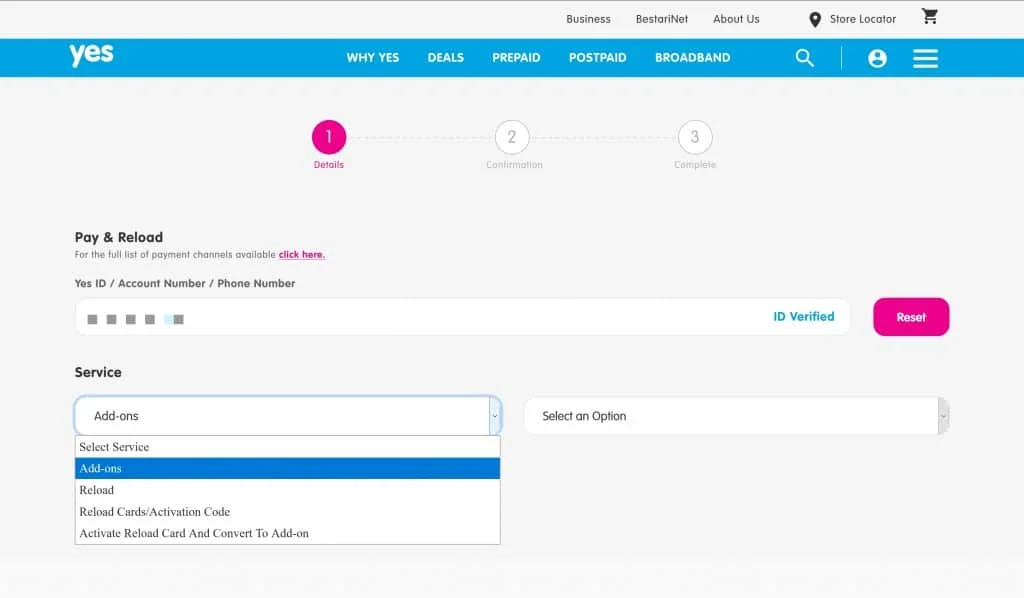The height and width of the screenshot is (598, 1024).
Task: Expand the Select an Option dropdown
Action: [736, 416]
